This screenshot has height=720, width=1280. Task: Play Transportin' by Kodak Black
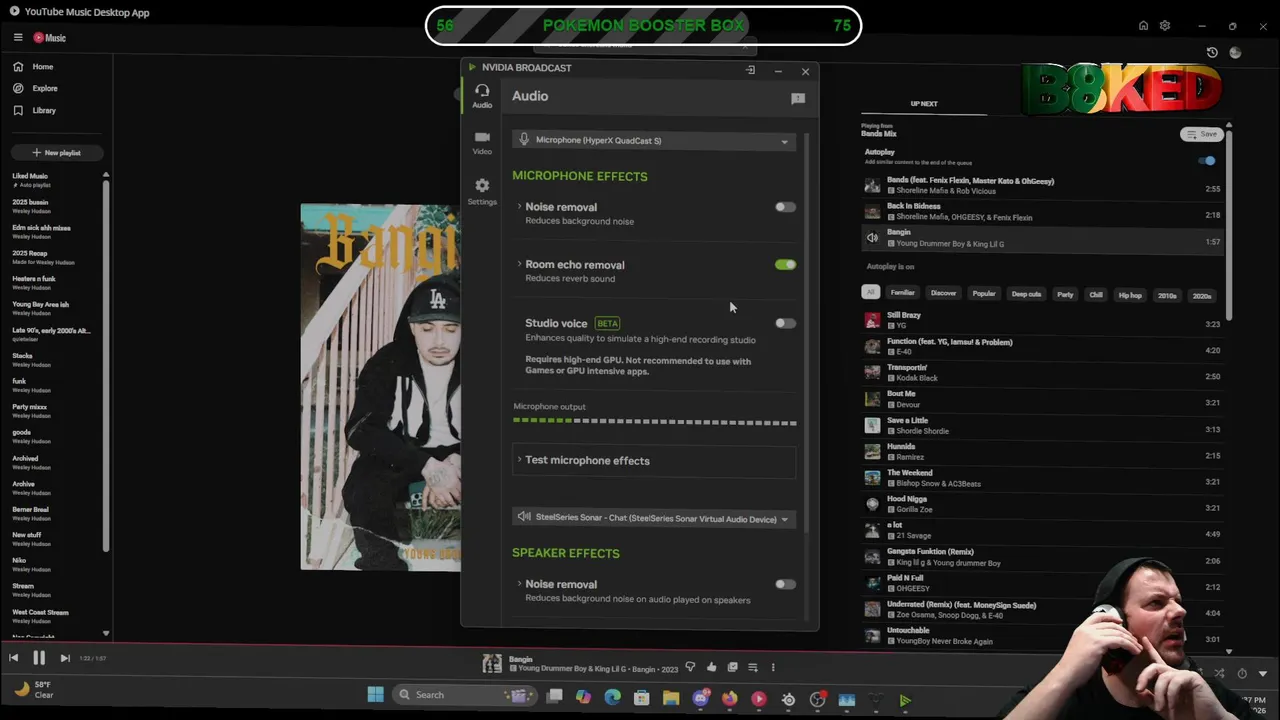(1042, 372)
